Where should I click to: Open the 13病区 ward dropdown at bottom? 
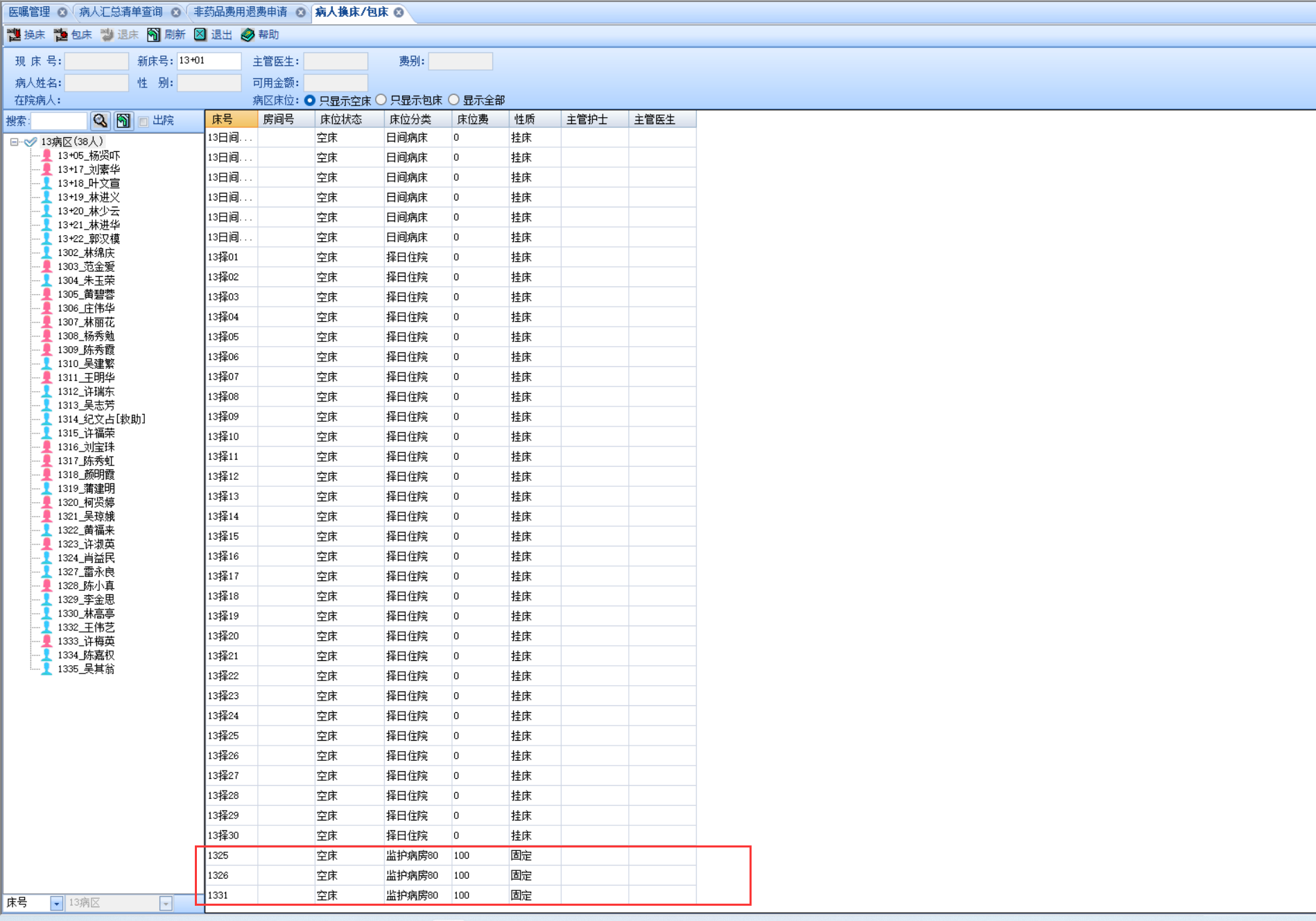pos(166,903)
